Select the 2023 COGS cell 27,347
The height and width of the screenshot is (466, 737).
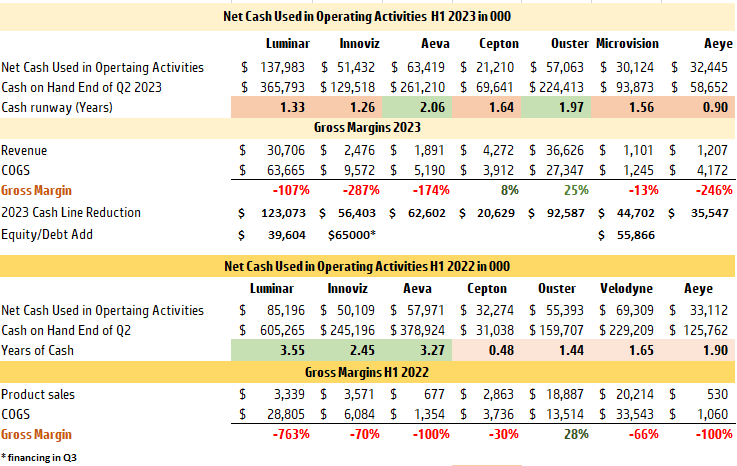pyautogui.click(x=565, y=170)
